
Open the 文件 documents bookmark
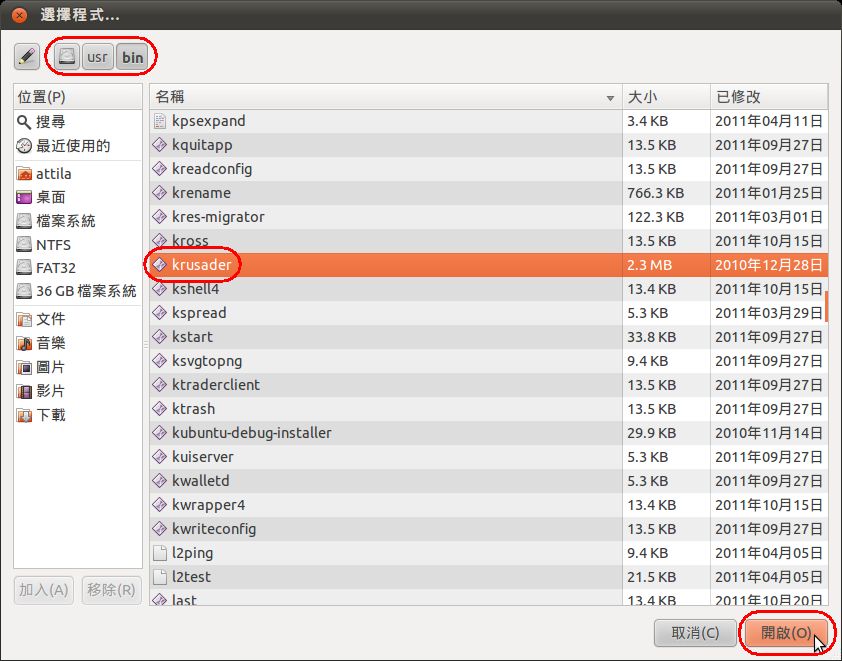pyautogui.click(x=78, y=319)
